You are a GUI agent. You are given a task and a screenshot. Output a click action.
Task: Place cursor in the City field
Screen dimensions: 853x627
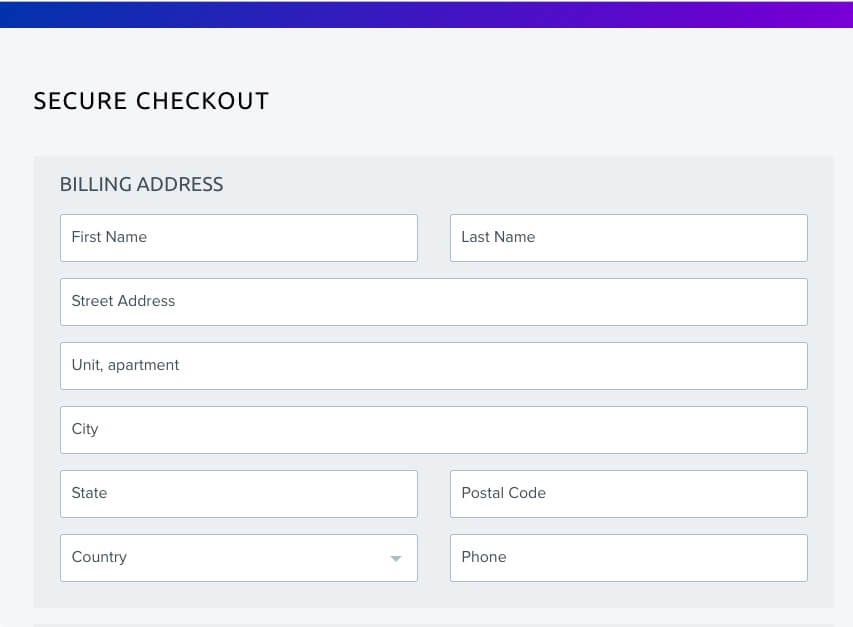[434, 430]
